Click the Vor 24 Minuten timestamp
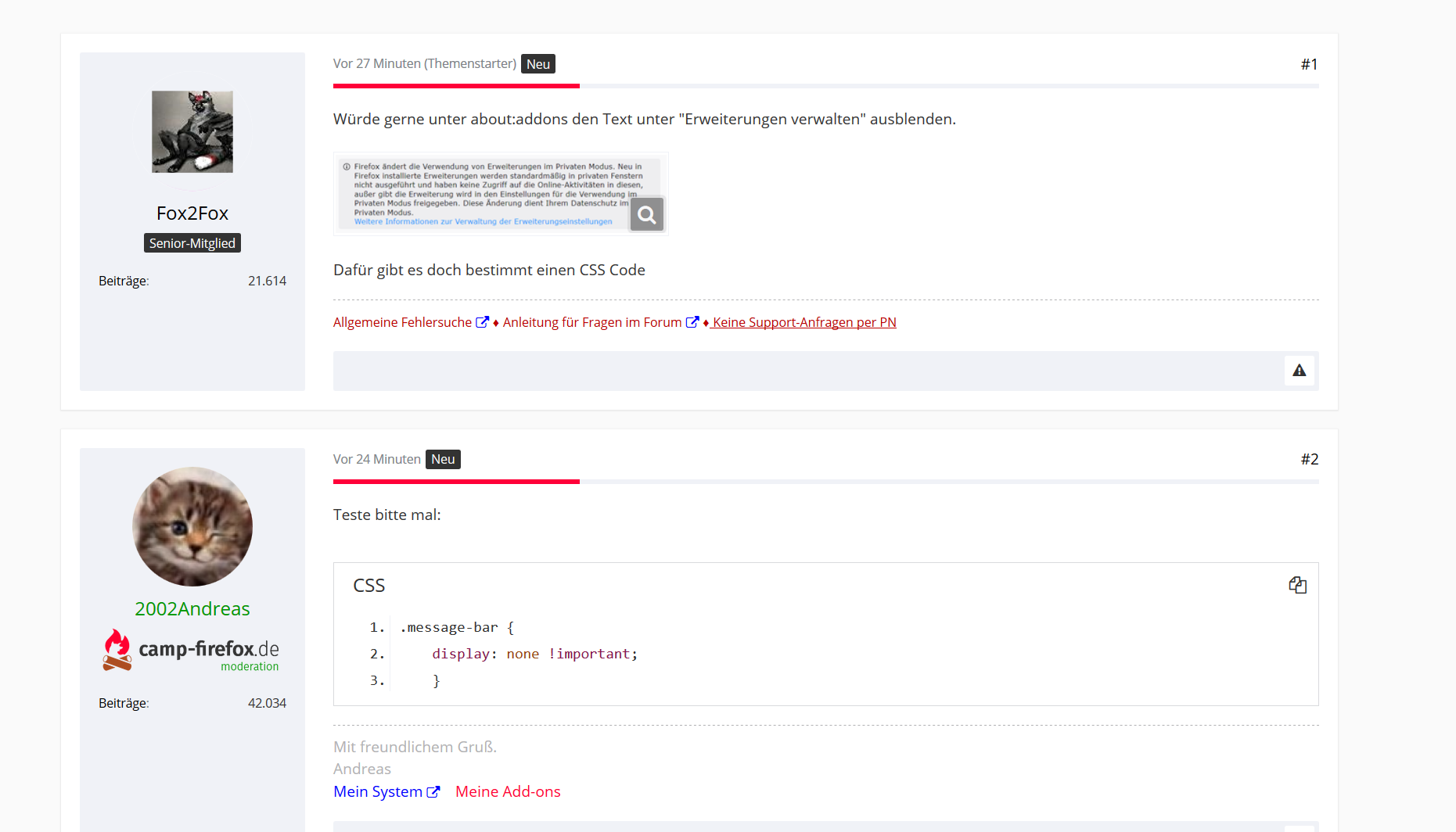The image size is (1456, 832). pyautogui.click(x=377, y=459)
